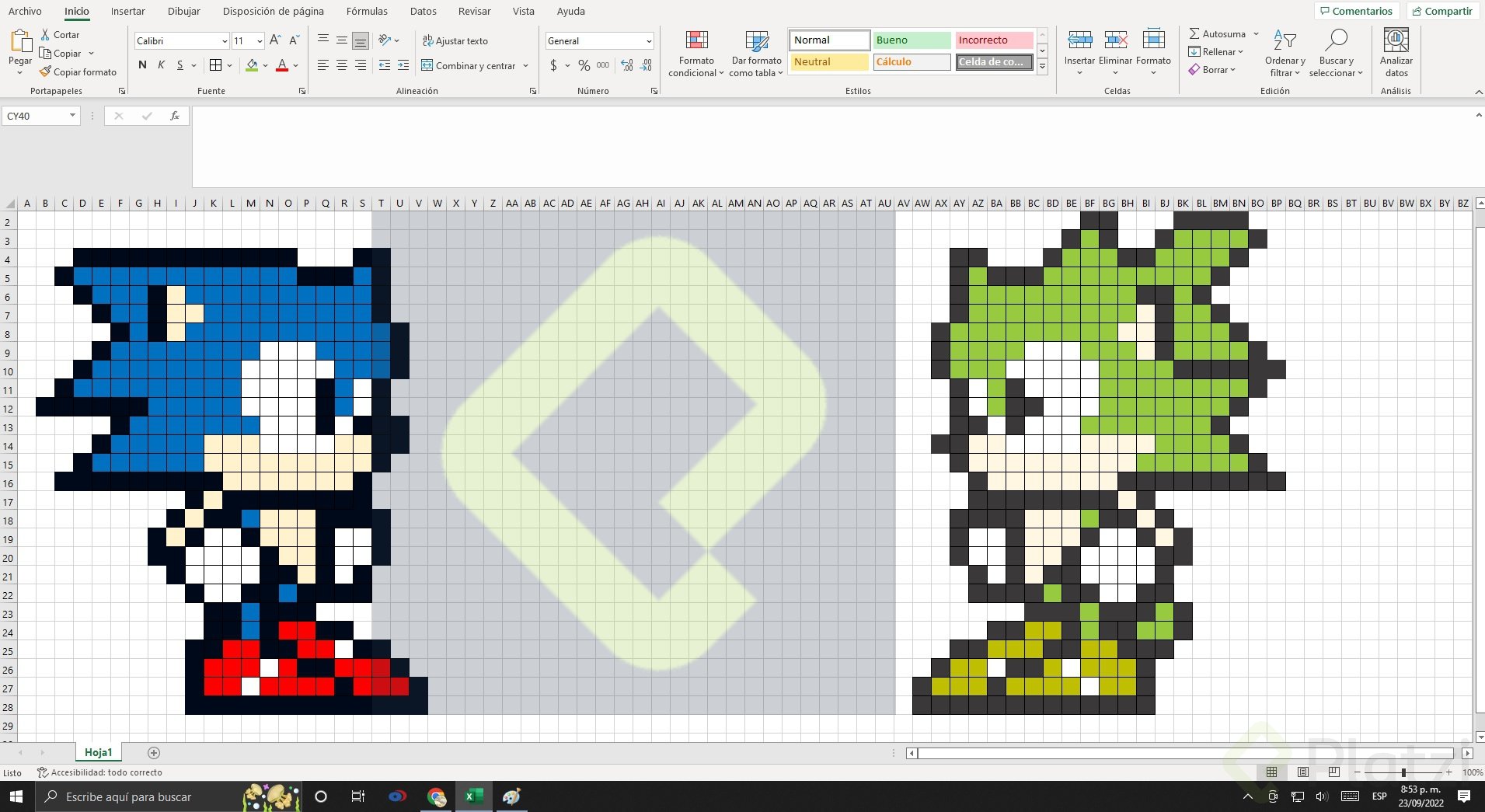This screenshot has width=1485, height=812.
Task: Align text to middle icon
Action: [342, 40]
